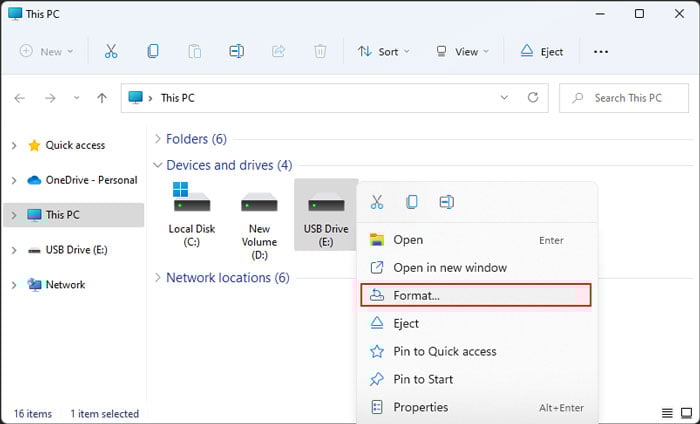Click the Copy icon in context menu
Screen dimensions: 700x424
(x=412, y=202)
